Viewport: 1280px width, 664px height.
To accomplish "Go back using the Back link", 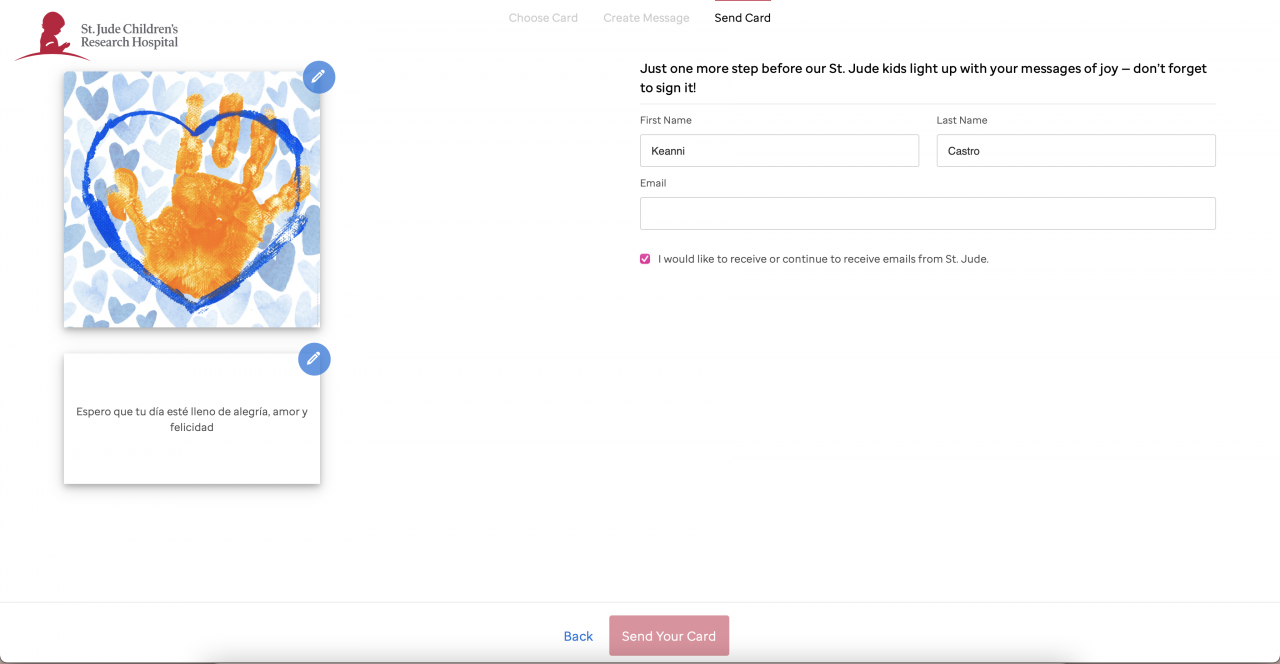I will [578, 636].
